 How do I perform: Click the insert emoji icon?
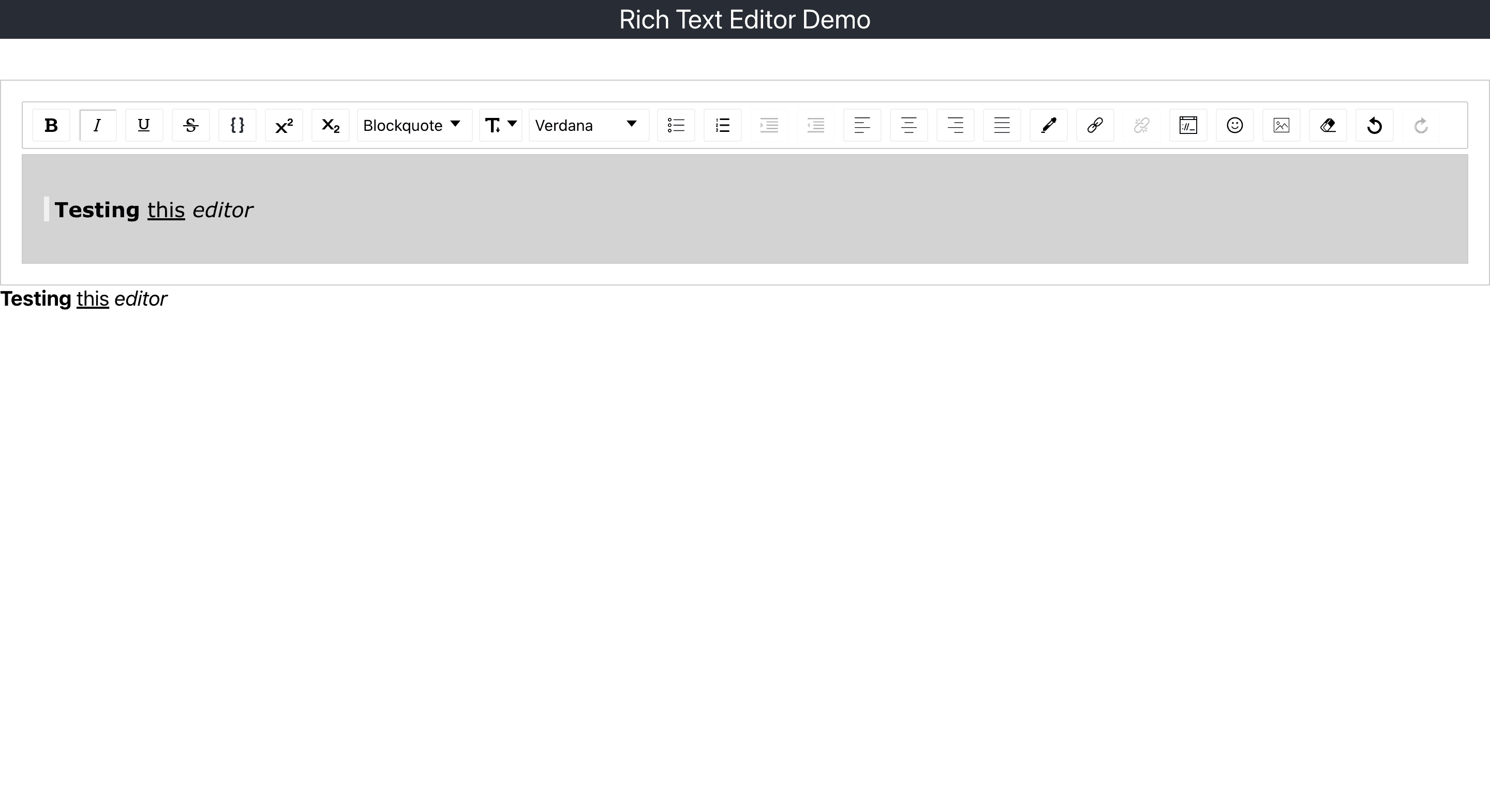point(1234,125)
